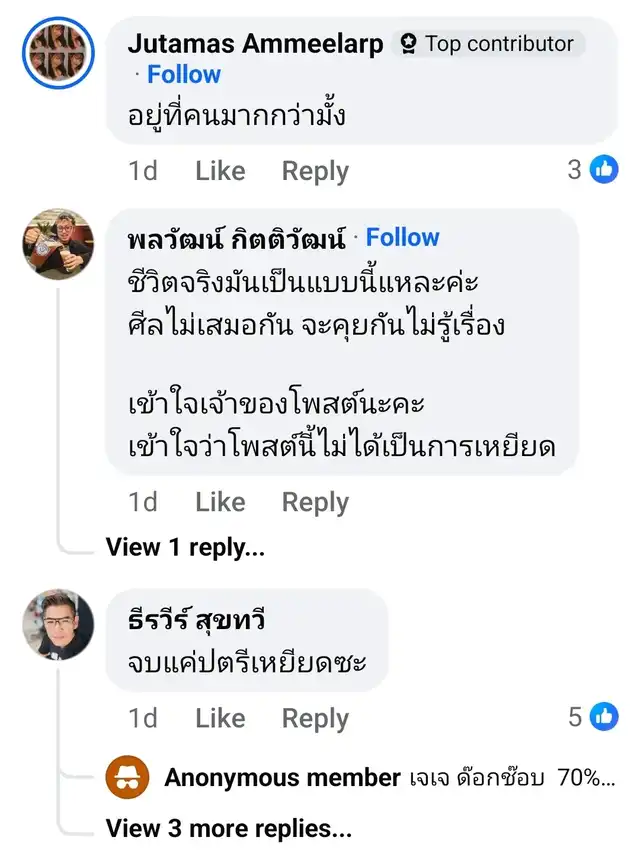Follow Jutamas Ammeelarp
The height and width of the screenshot is (853, 640).
point(184,75)
